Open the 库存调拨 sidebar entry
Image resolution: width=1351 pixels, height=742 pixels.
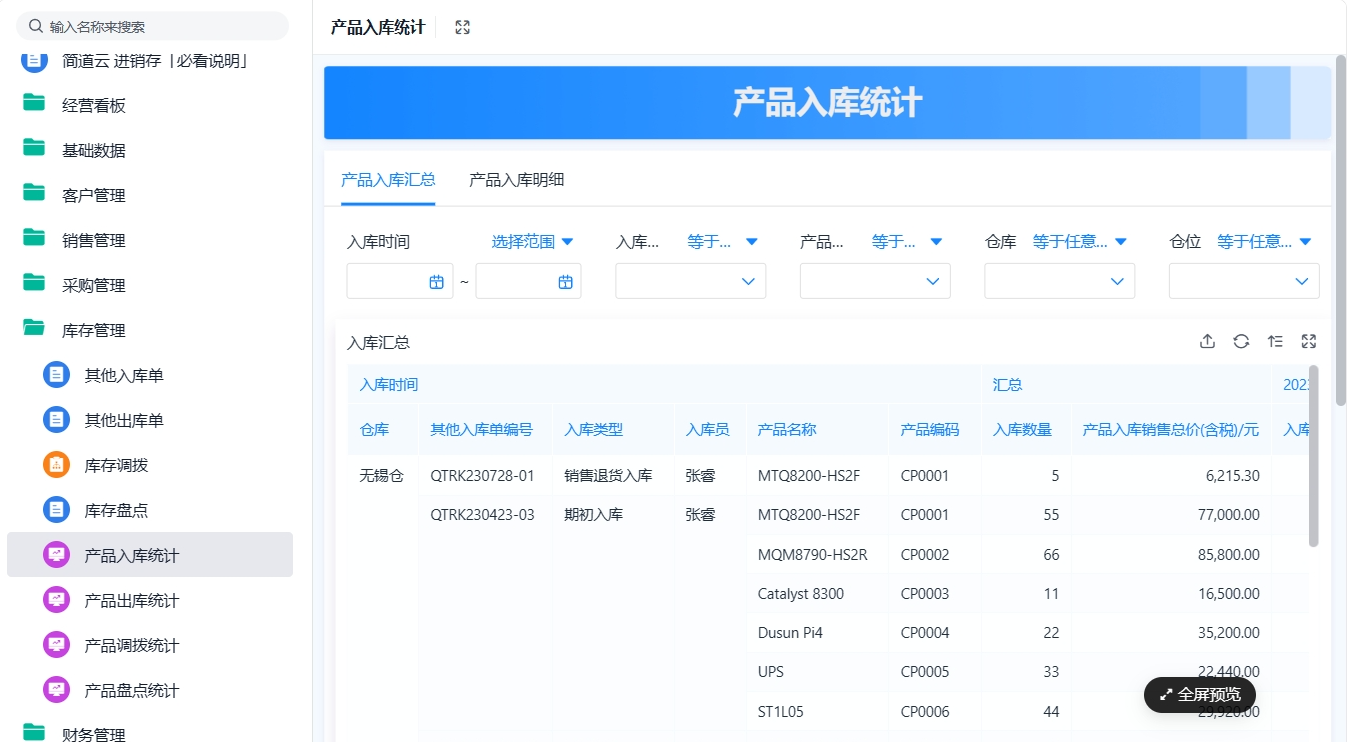(x=150, y=465)
